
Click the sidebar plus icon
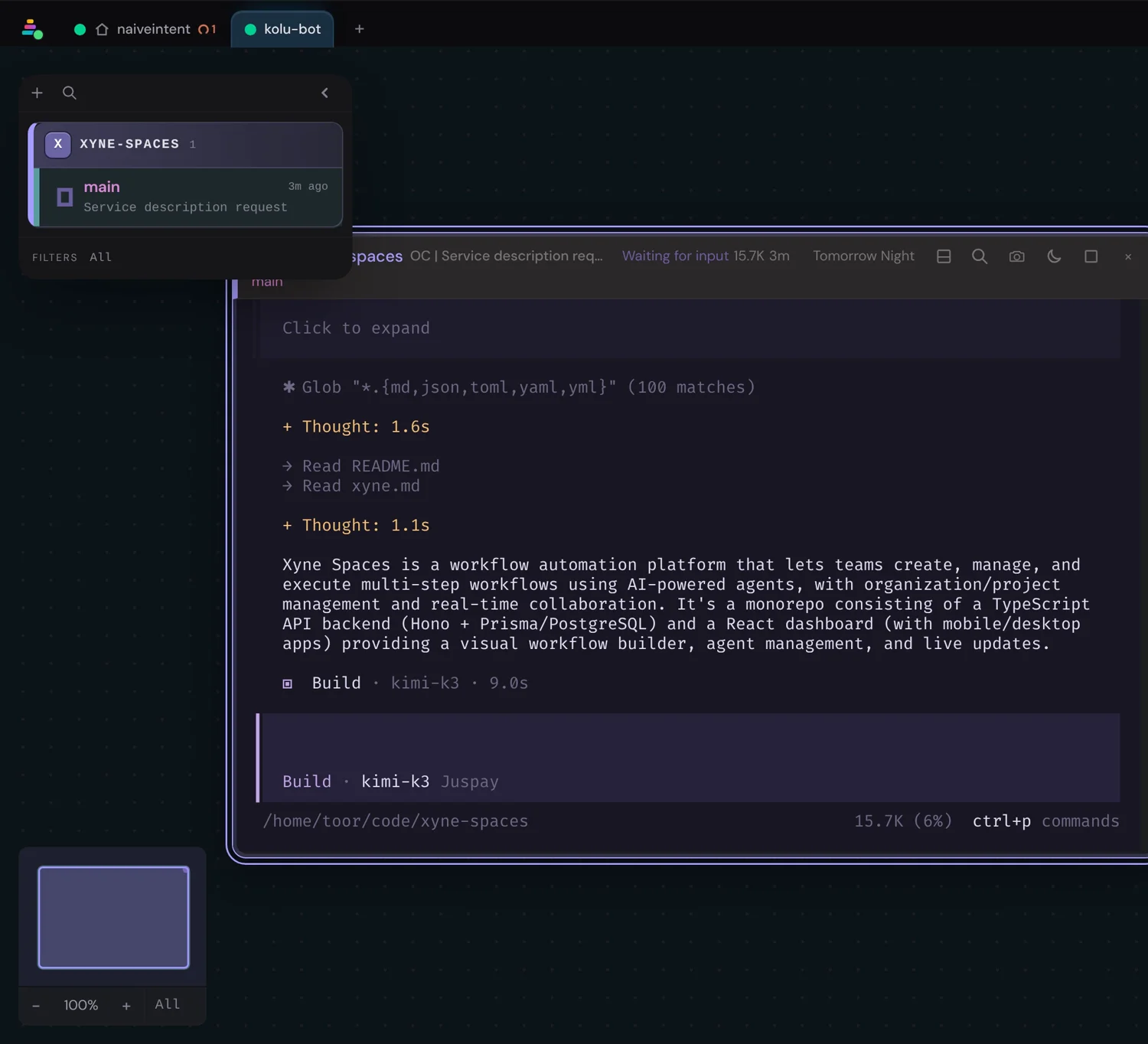pyautogui.click(x=37, y=93)
